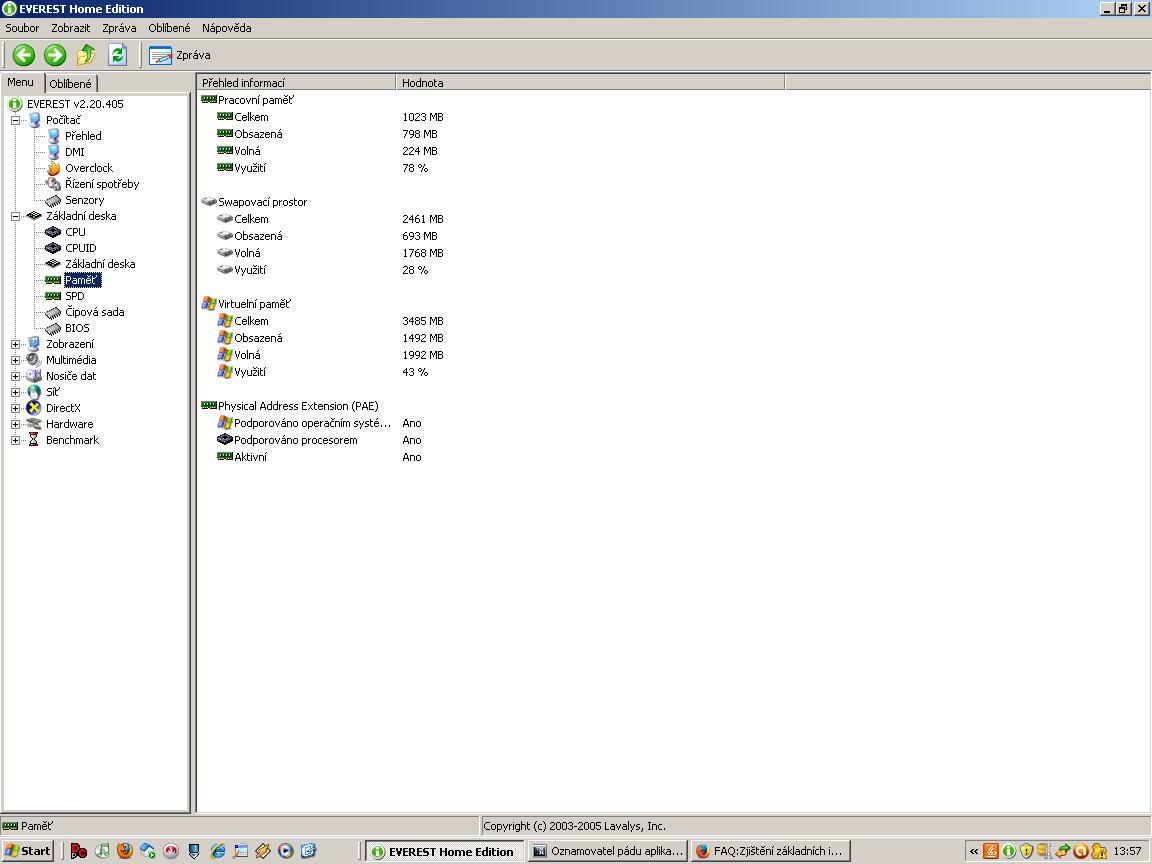Click the SPD memory module icon
This screenshot has height=864, width=1152.
tap(53, 296)
